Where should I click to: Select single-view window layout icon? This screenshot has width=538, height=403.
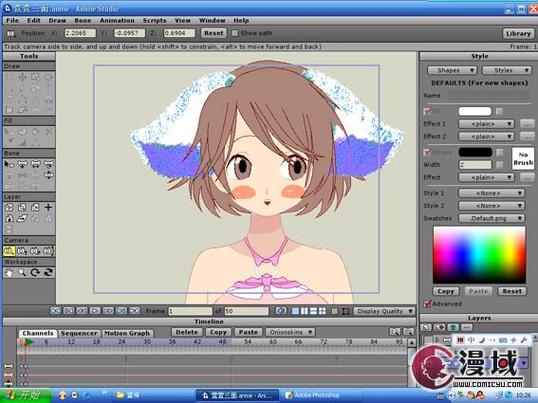[x=295, y=311]
